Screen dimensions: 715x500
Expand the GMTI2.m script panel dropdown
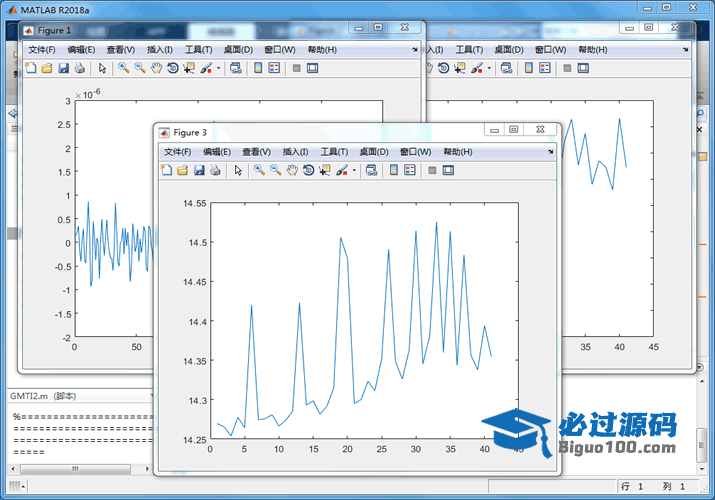(x=151, y=396)
